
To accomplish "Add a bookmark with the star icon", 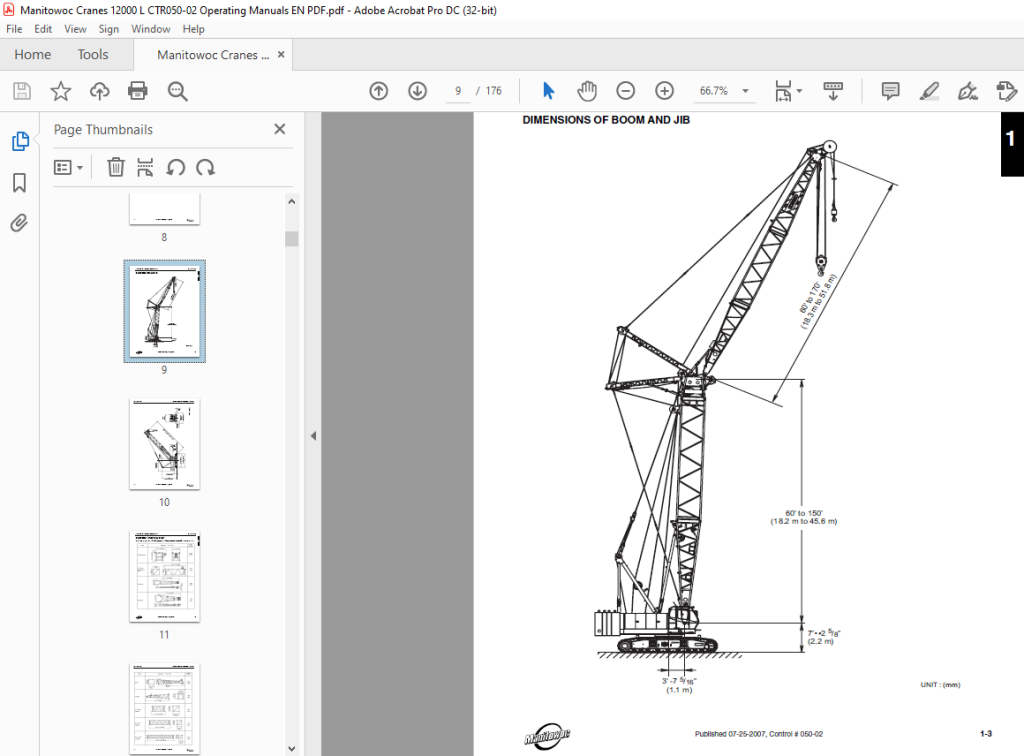I will [61, 91].
